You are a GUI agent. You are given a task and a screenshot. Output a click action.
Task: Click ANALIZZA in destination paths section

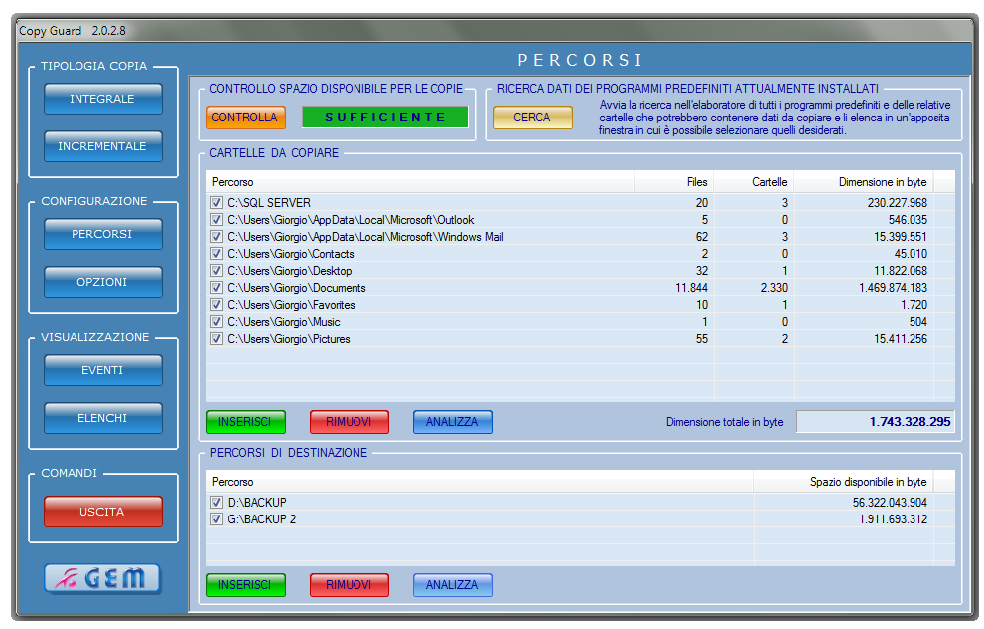[x=452, y=585]
